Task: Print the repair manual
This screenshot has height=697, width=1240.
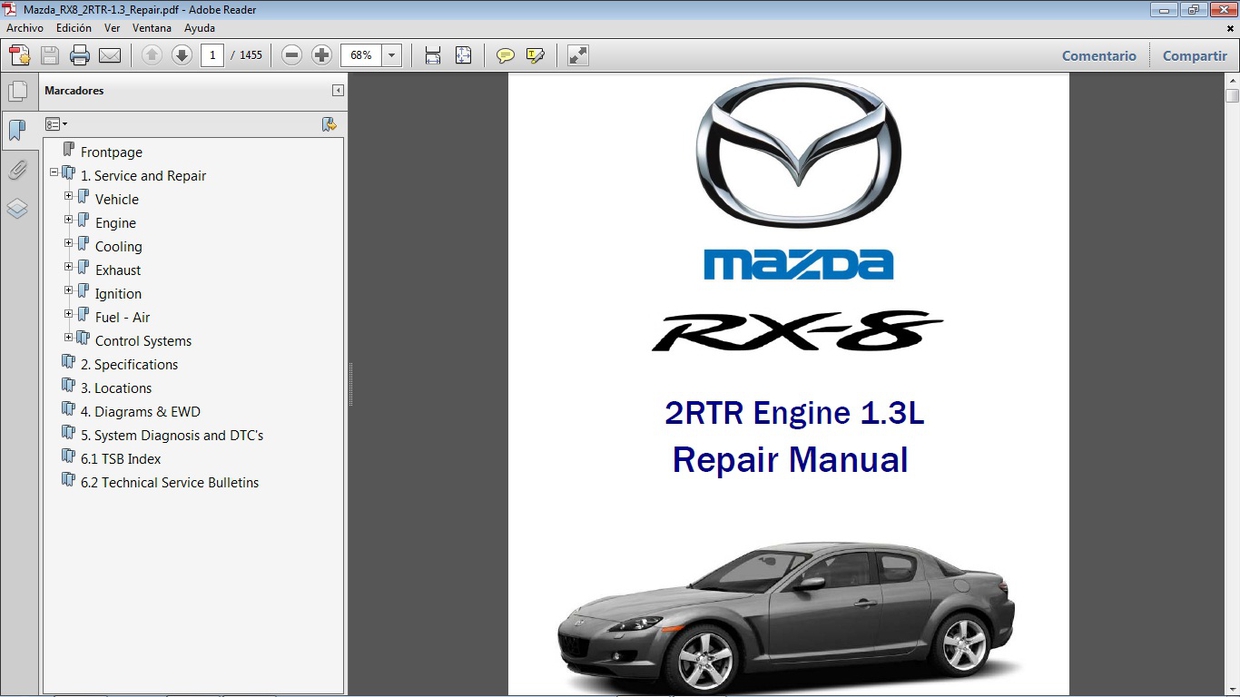Action: [79, 55]
